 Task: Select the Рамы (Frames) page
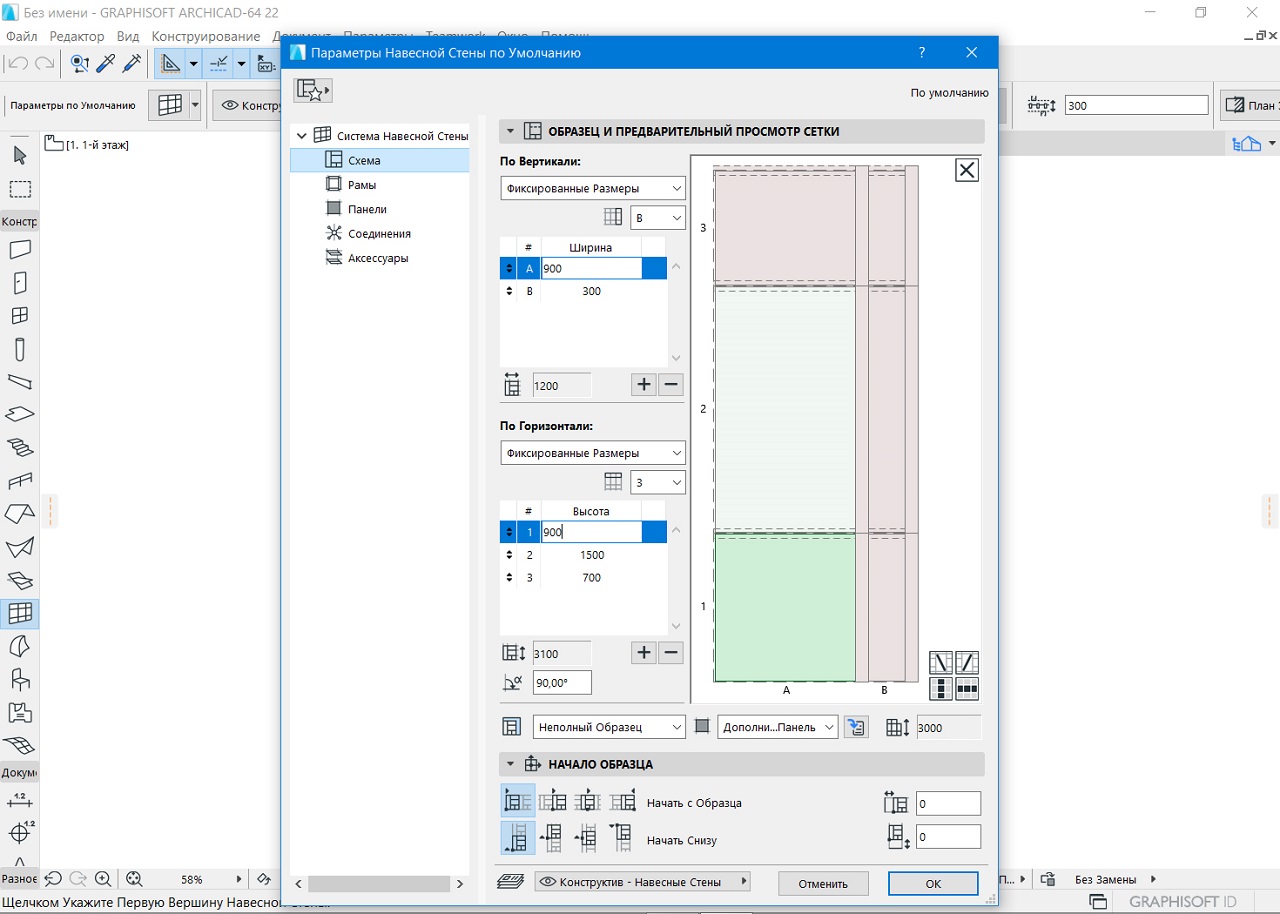(x=362, y=185)
